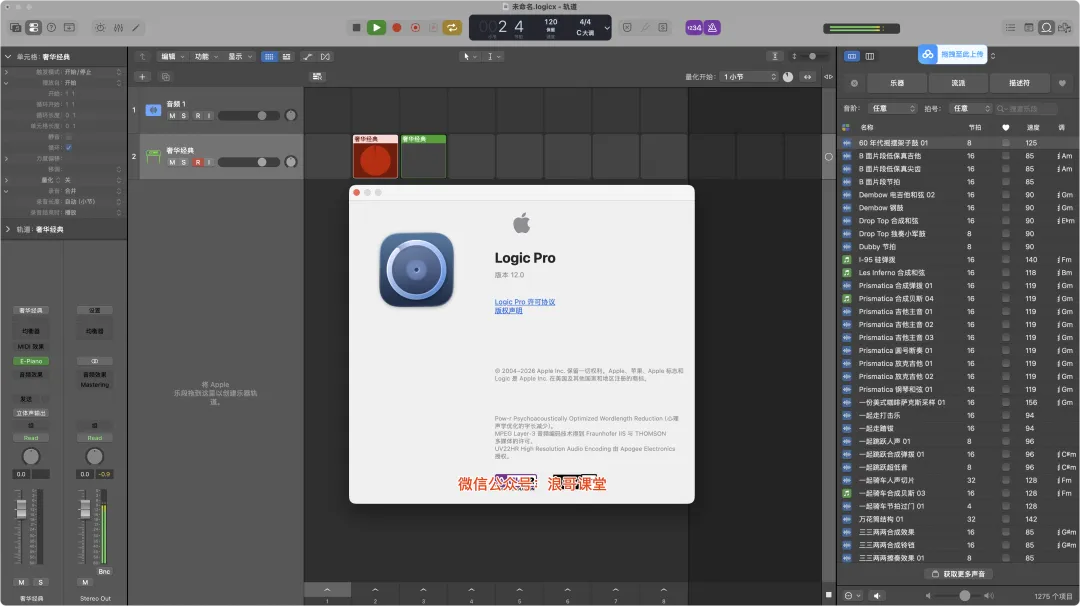Toggle the Inspector panel button
The image size is (1080, 606).
(x=33, y=28)
